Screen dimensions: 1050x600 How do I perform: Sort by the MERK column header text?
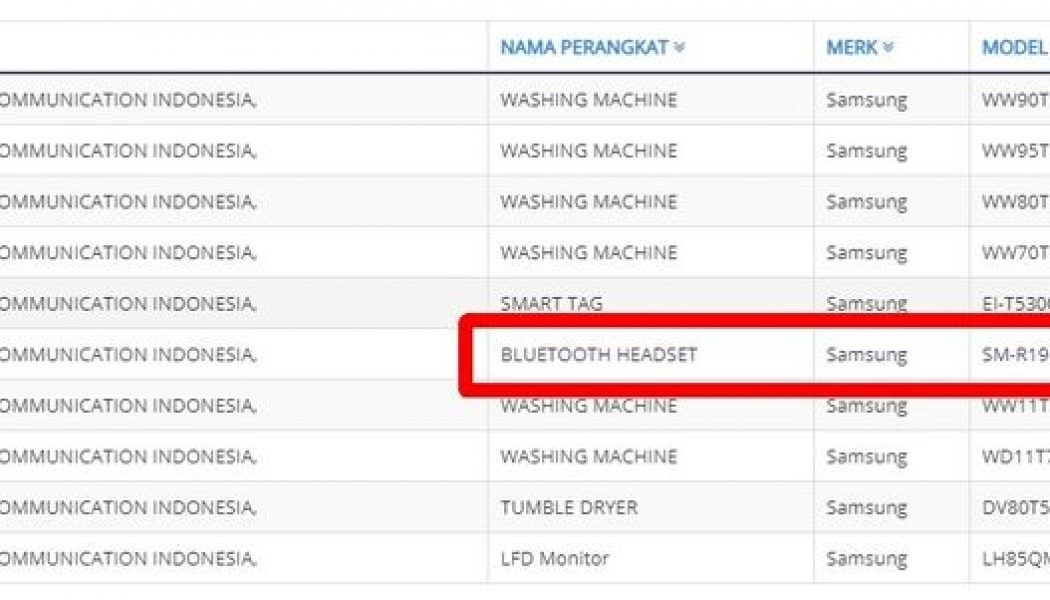(x=852, y=48)
